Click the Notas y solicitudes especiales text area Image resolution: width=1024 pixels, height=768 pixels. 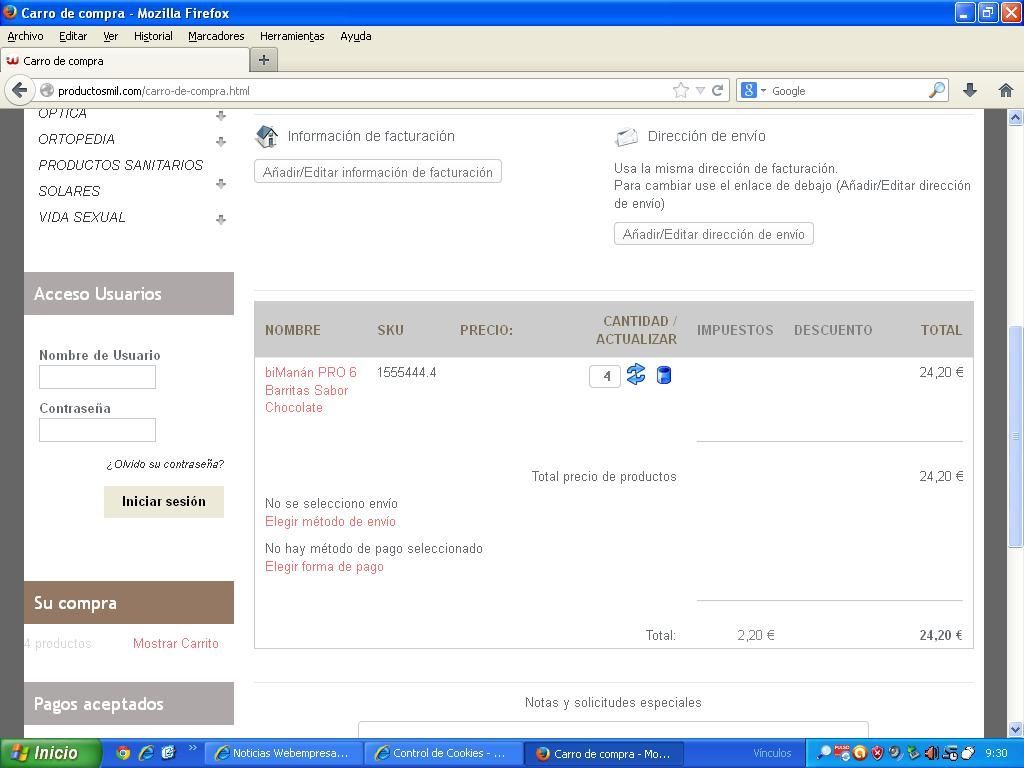613,728
